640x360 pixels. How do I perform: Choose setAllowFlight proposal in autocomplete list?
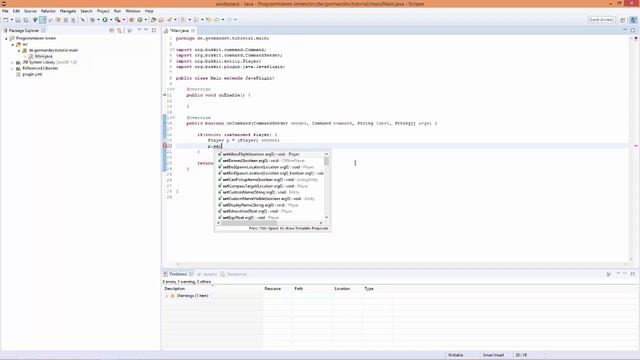pos(270,154)
